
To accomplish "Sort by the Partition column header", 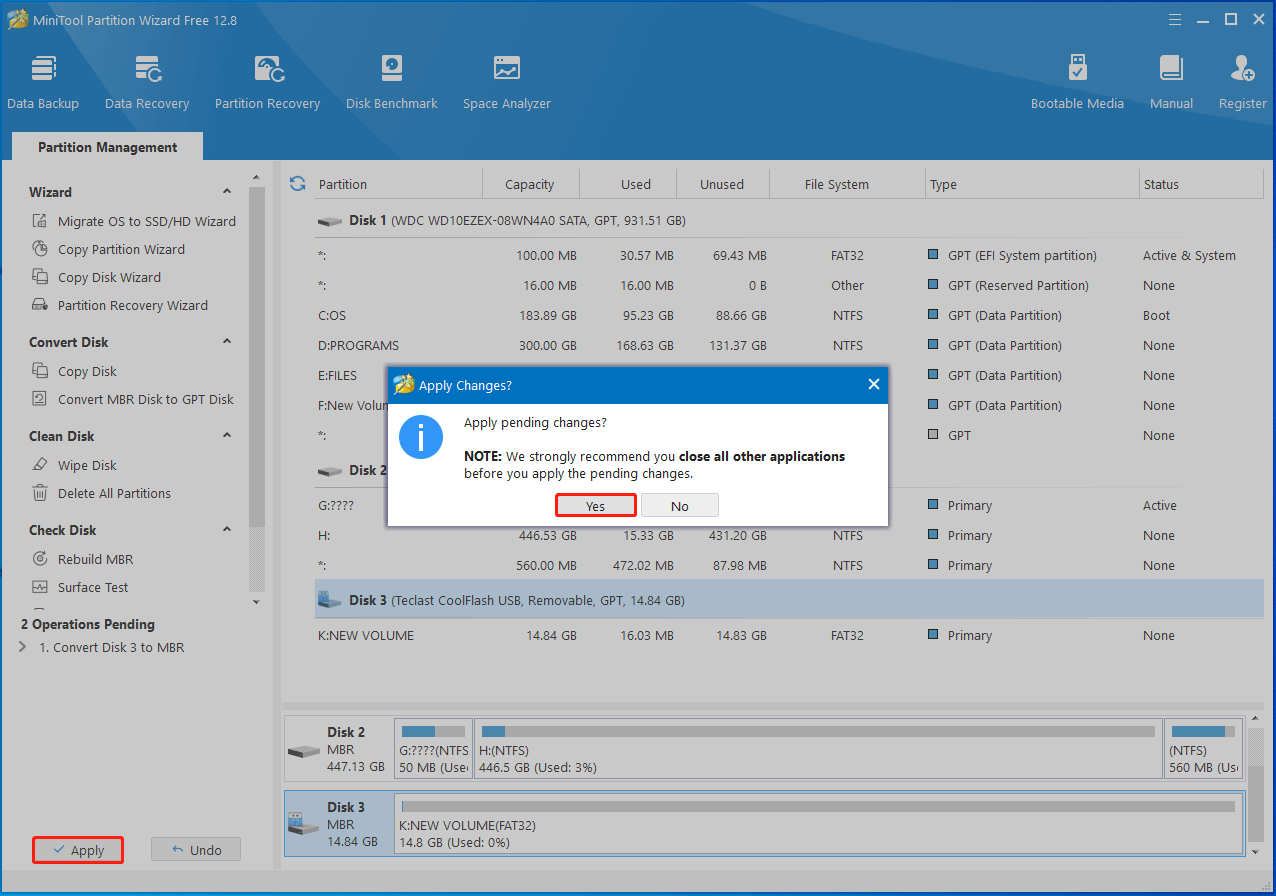I will (398, 184).
